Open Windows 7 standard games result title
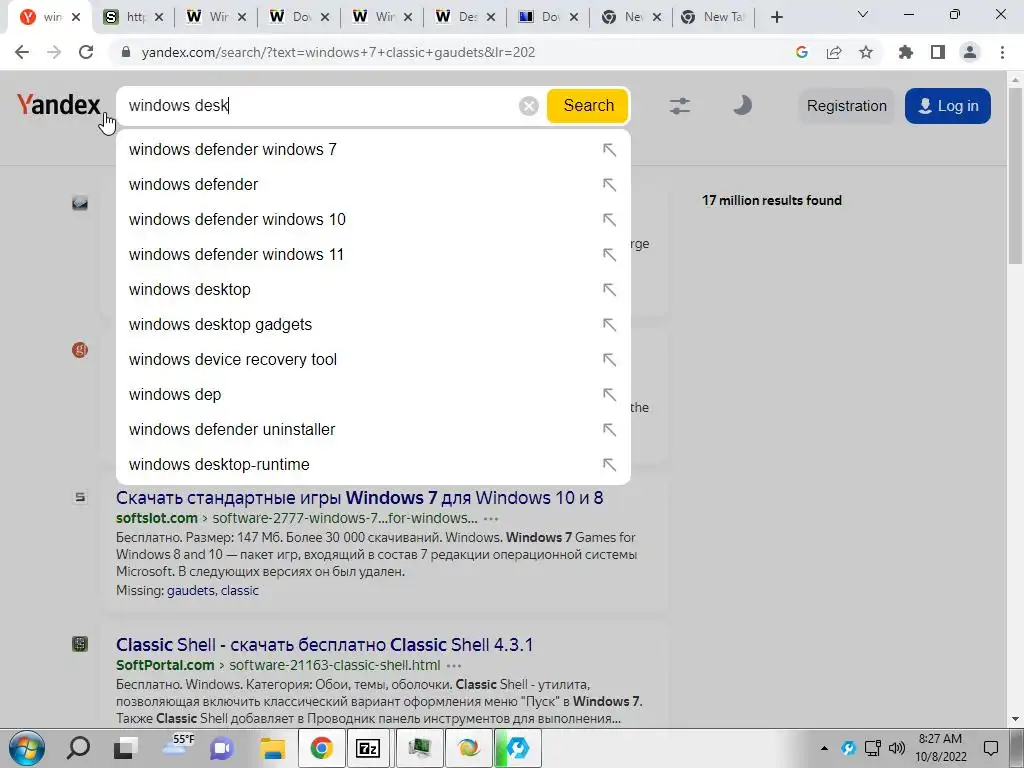The height and width of the screenshot is (768, 1024). tap(359, 498)
